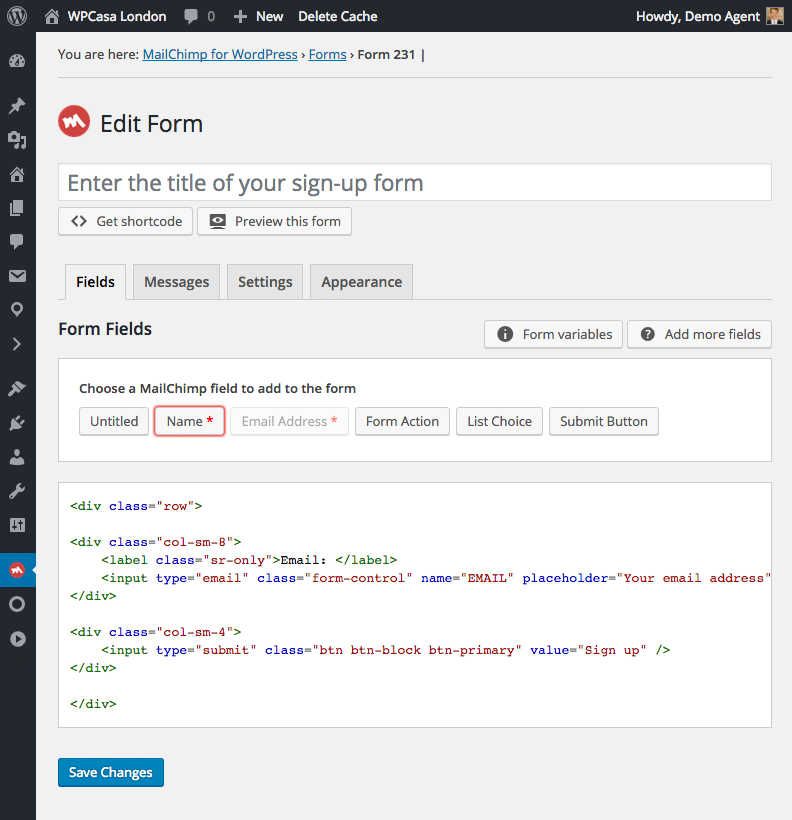
Task: Open Users via the person icon
Action: [17, 457]
